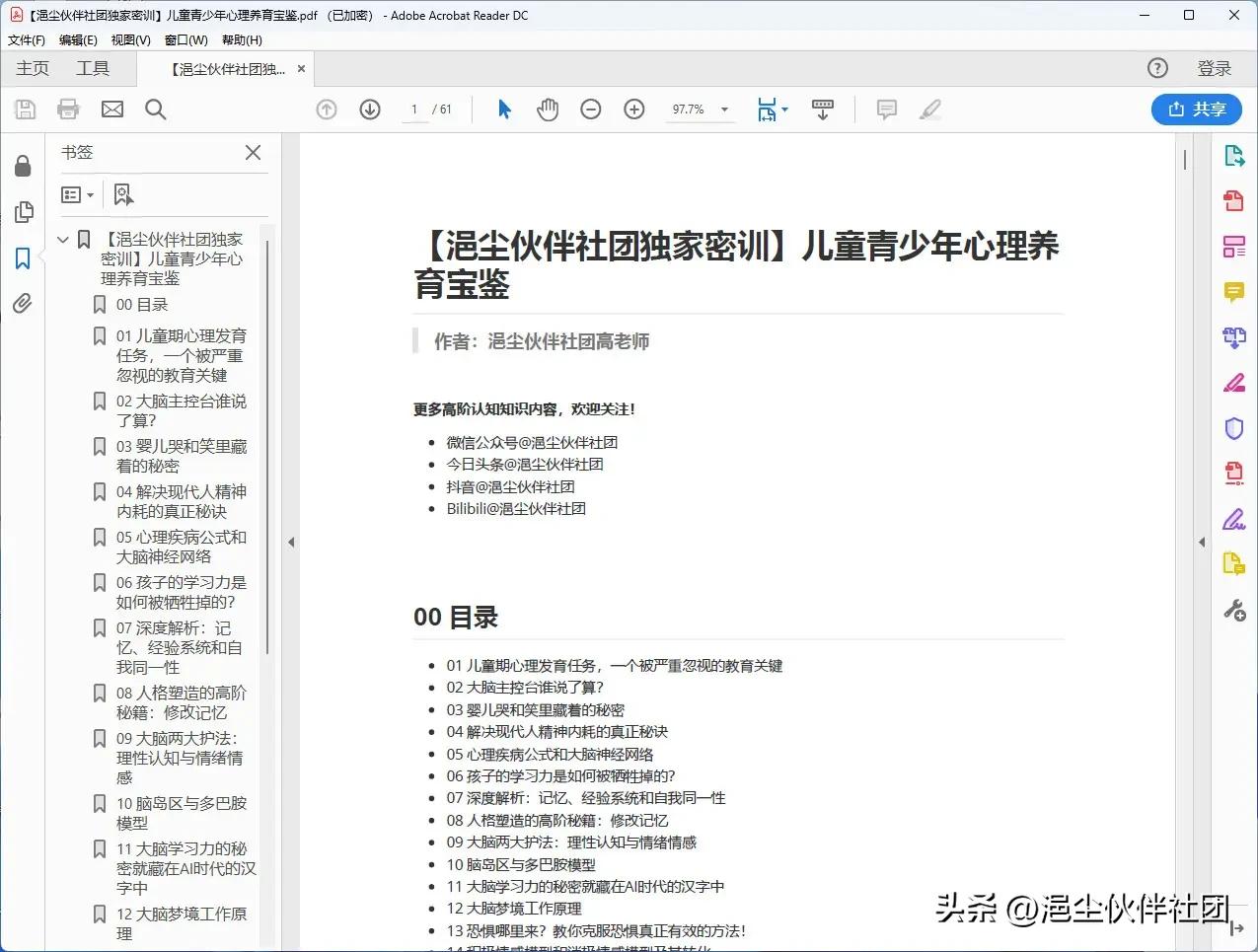Open the Help question mark icon
1258x952 pixels.
click(x=1157, y=68)
